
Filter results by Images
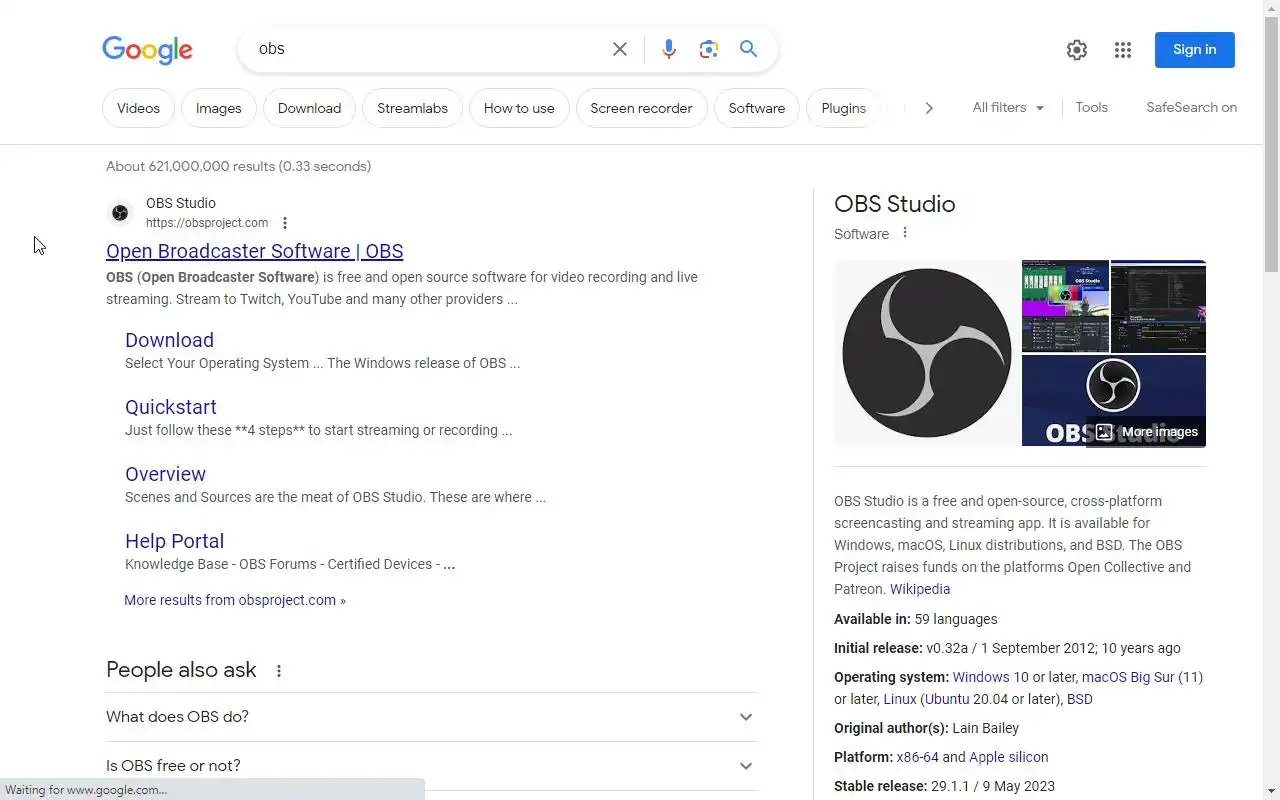pyautogui.click(x=219, y=108)
